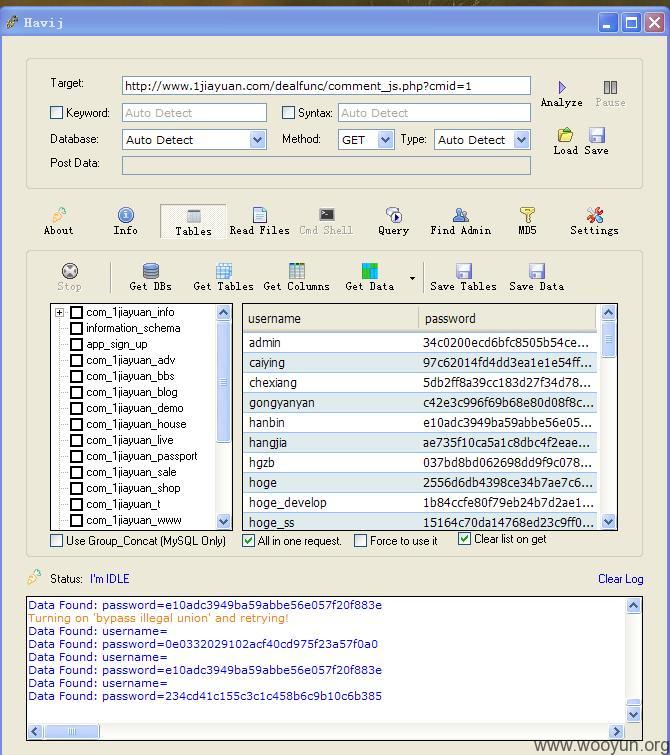Check the com_1jiayuan_info database checkbox
Image resolution: width=670 pixels, height=755 pixels.
pyautogui.click(x=76, y=312)
